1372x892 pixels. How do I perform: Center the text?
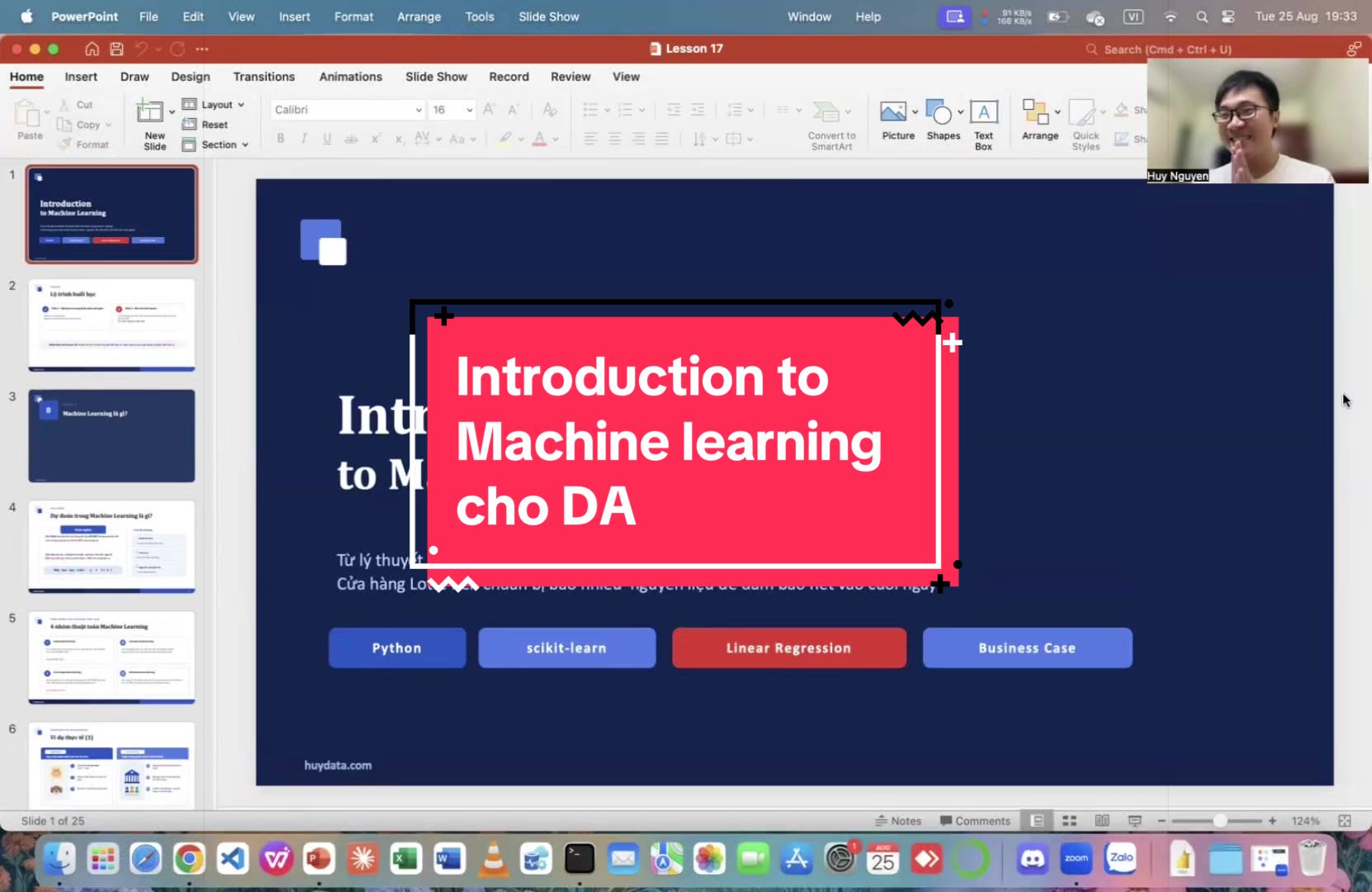[614, 139]
